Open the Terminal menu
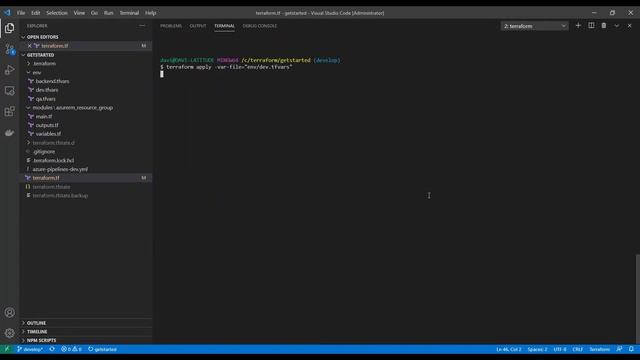 pos(129,13)
